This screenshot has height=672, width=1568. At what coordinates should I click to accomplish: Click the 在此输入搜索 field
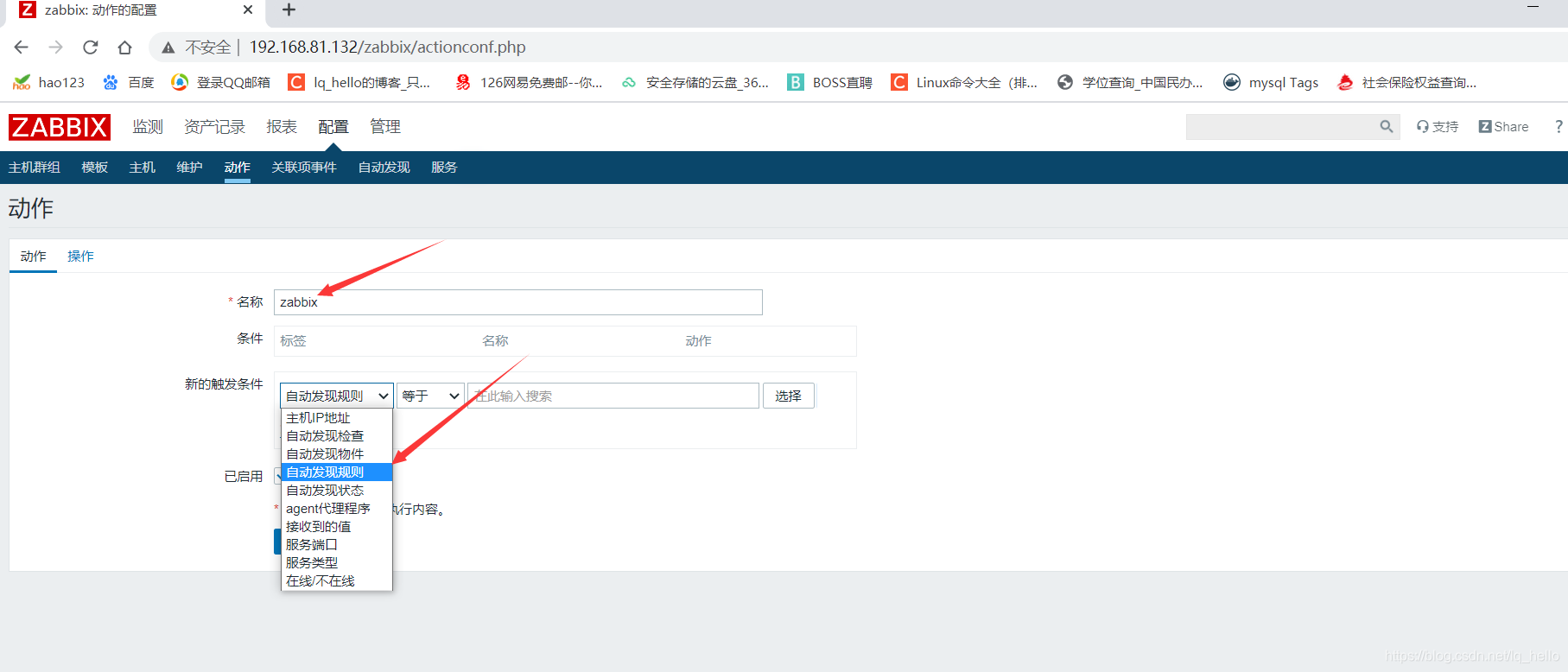pos(613,396)
